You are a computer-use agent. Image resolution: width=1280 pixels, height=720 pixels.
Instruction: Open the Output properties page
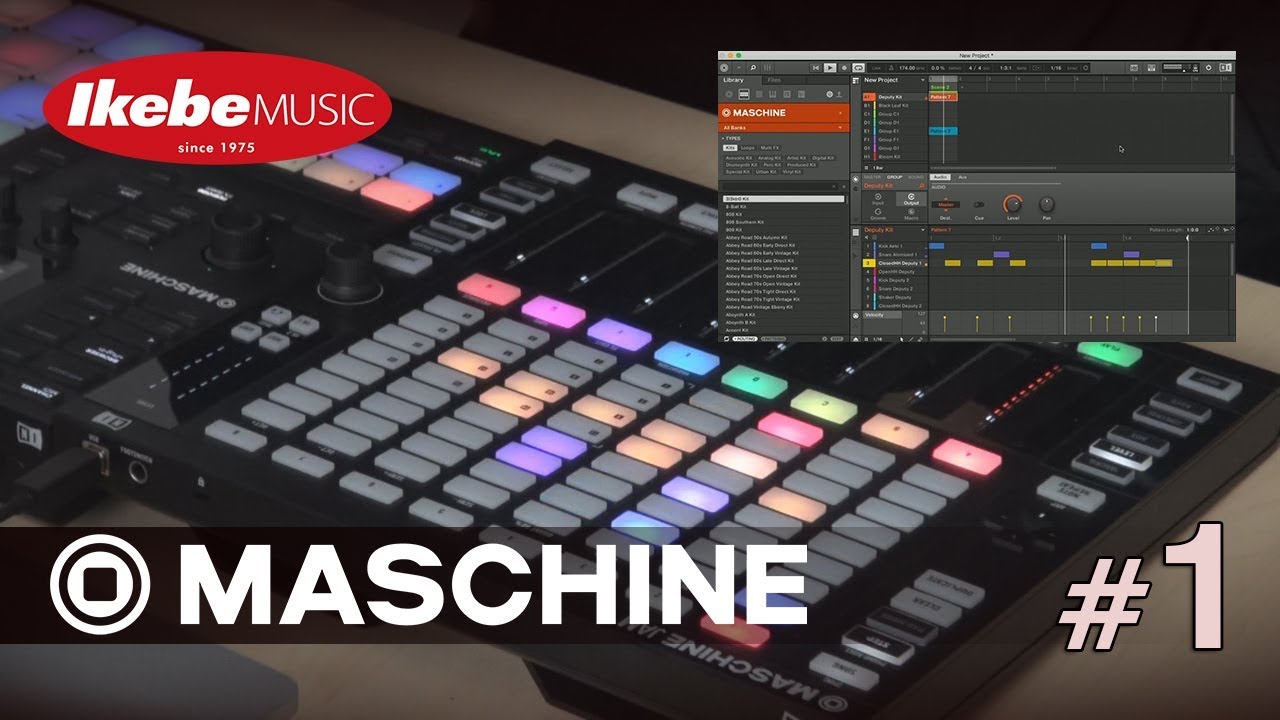[911, 199]
